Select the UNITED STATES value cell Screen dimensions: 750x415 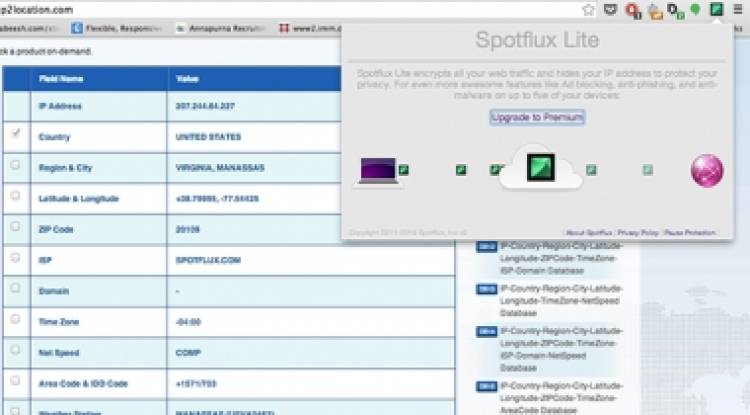click(209, 137)
